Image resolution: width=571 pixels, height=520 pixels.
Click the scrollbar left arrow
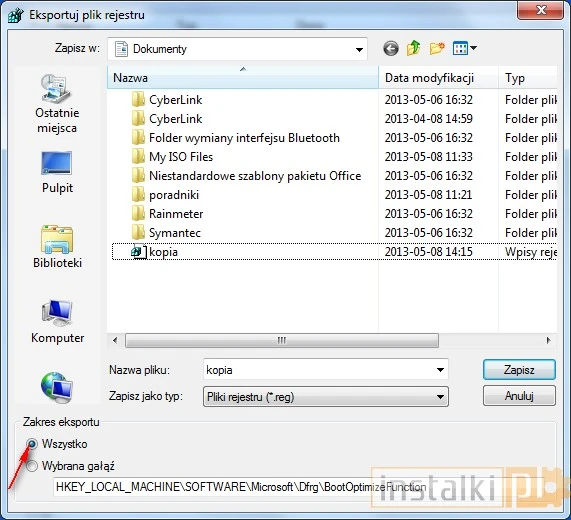point(115,340)
